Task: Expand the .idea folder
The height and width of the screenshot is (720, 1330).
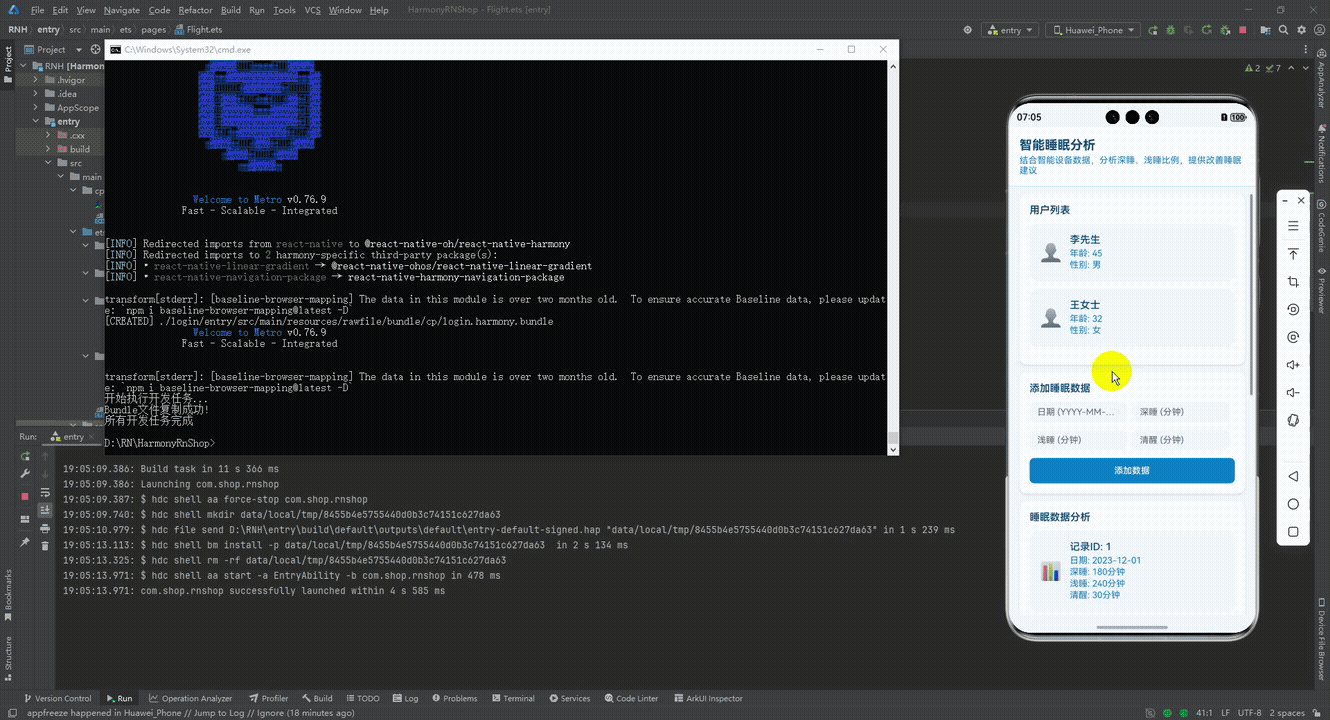Action: point(36,94)
